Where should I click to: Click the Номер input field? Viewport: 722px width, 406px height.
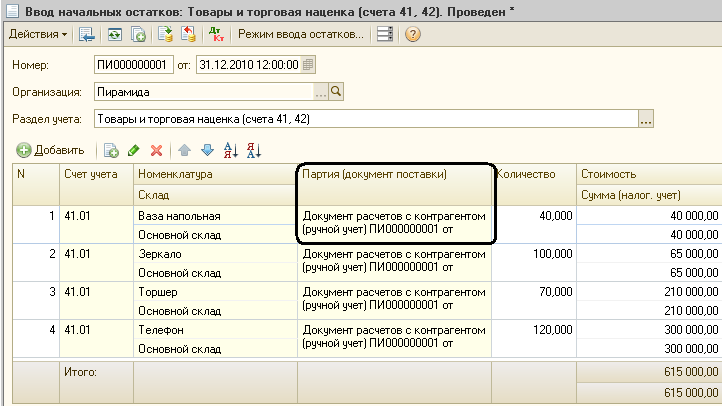coord(132,65)
